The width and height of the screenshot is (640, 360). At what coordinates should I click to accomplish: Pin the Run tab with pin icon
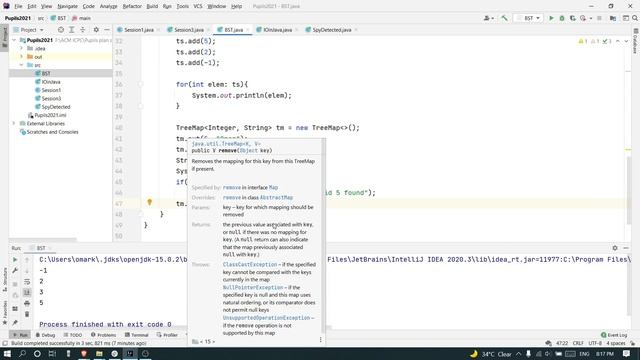[x=15, y=322]
